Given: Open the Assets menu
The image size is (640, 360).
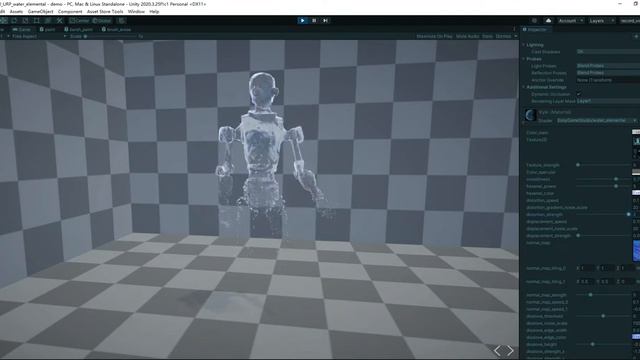Looking at the screenshot, I should 16,11.
